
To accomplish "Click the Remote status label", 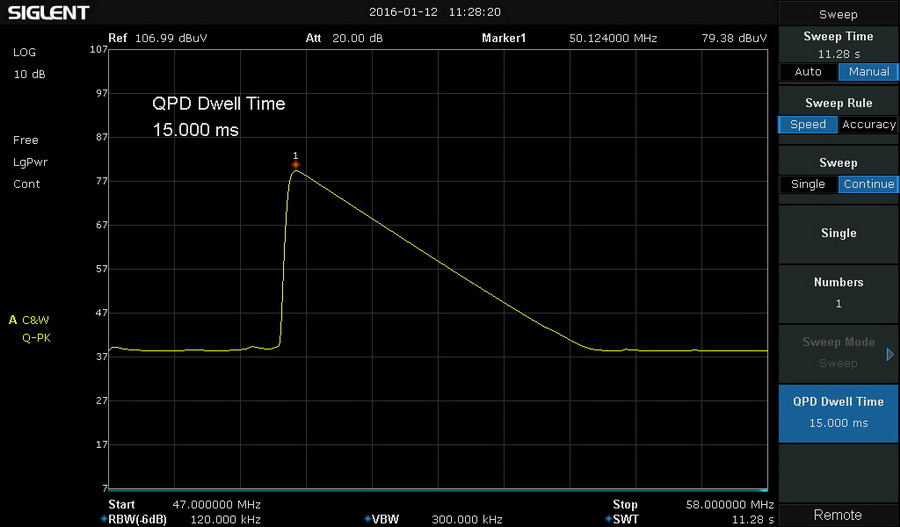I will [838, 515].
